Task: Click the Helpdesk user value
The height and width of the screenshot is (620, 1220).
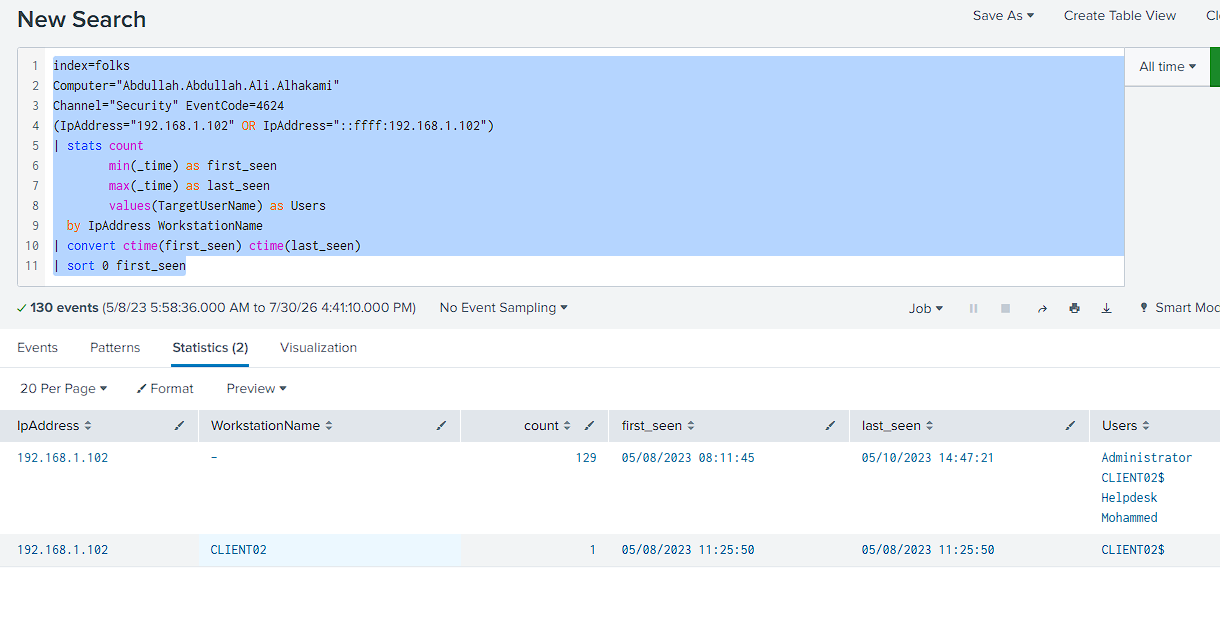Action: pos(1129,498)
